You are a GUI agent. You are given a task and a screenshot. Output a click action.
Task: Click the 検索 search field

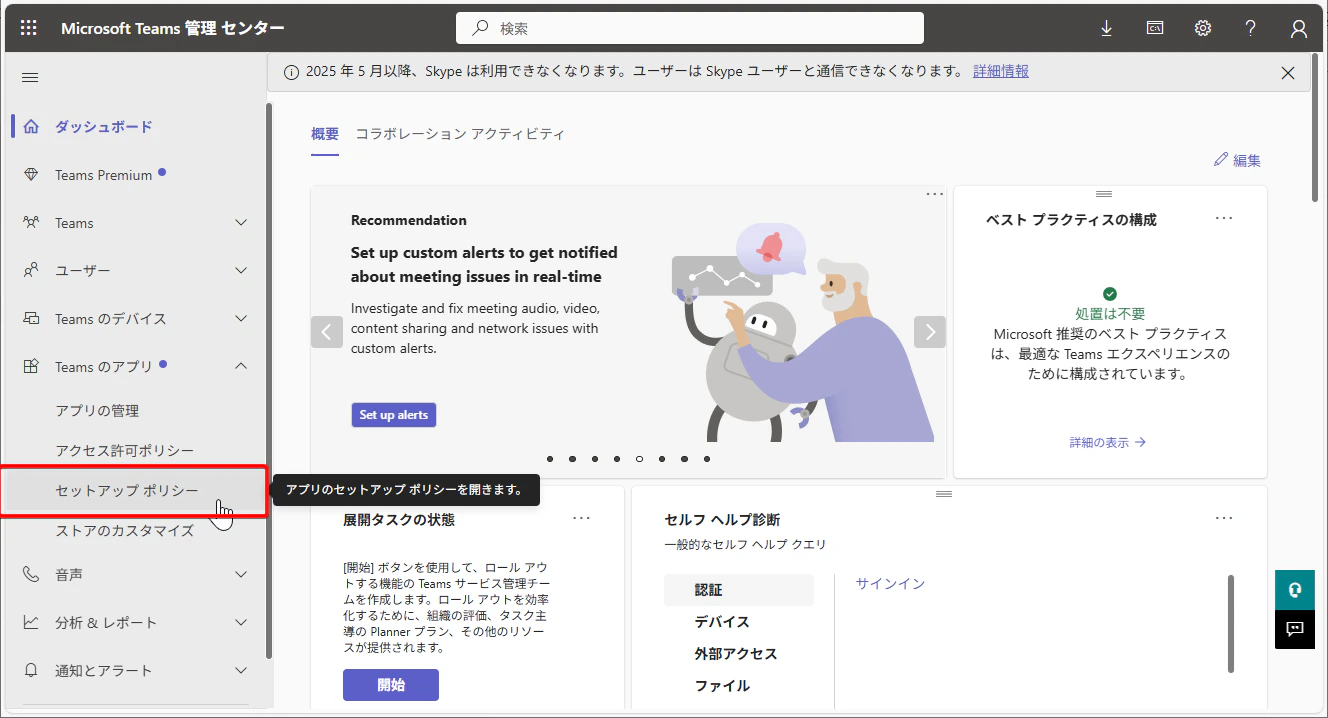click(690, 29)
